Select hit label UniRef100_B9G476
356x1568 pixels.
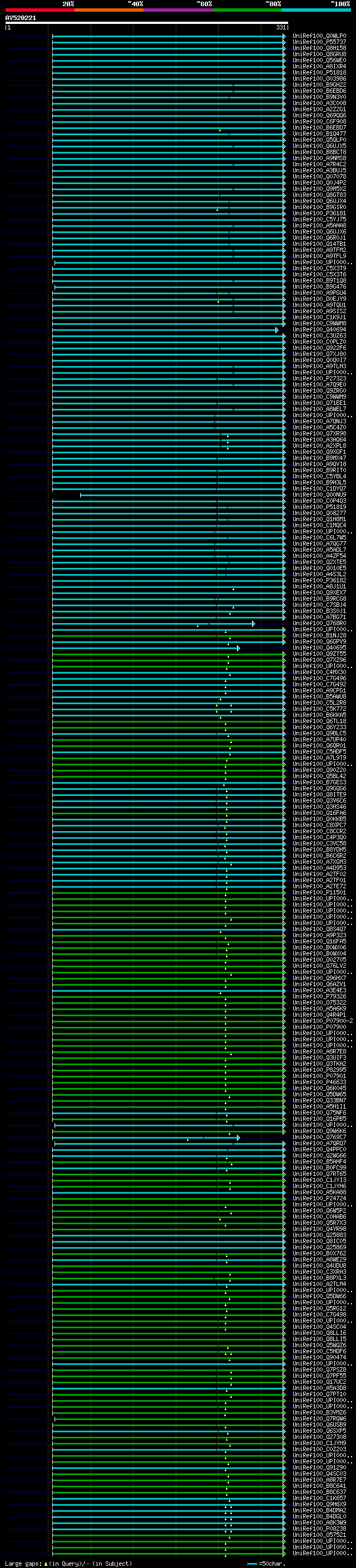click(319, 286)
